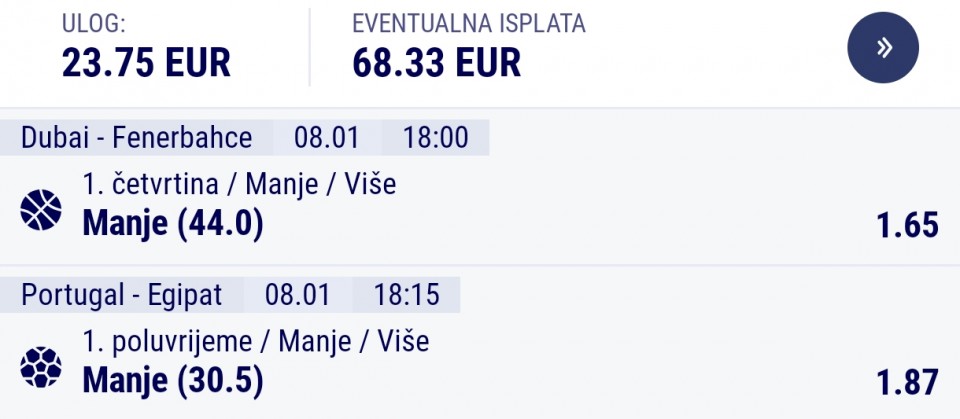
Task: Click the 08.01 date for Dubai match
Action: click(326, 137)
